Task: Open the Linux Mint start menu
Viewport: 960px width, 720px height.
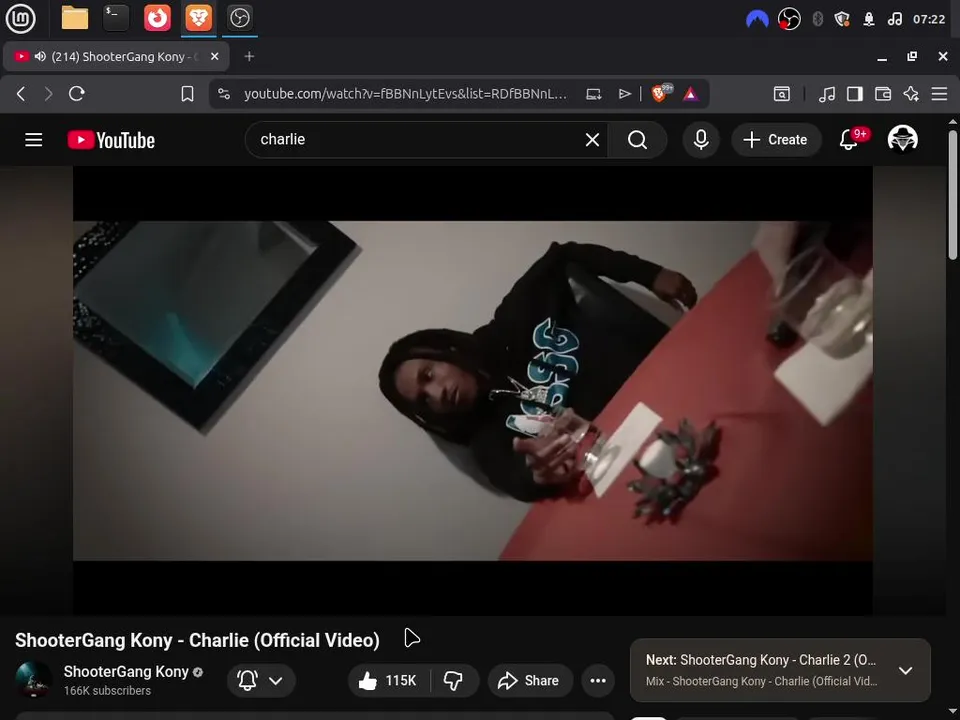Action: tap(20, 18)
